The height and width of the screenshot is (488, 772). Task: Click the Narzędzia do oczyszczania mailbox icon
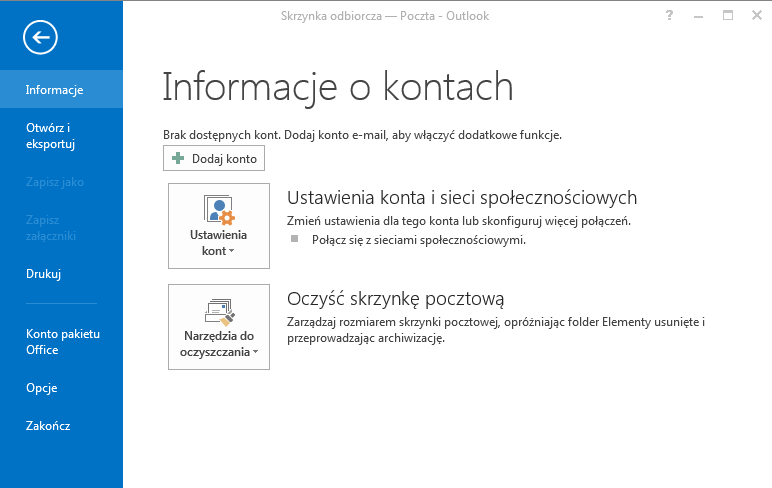220,312
